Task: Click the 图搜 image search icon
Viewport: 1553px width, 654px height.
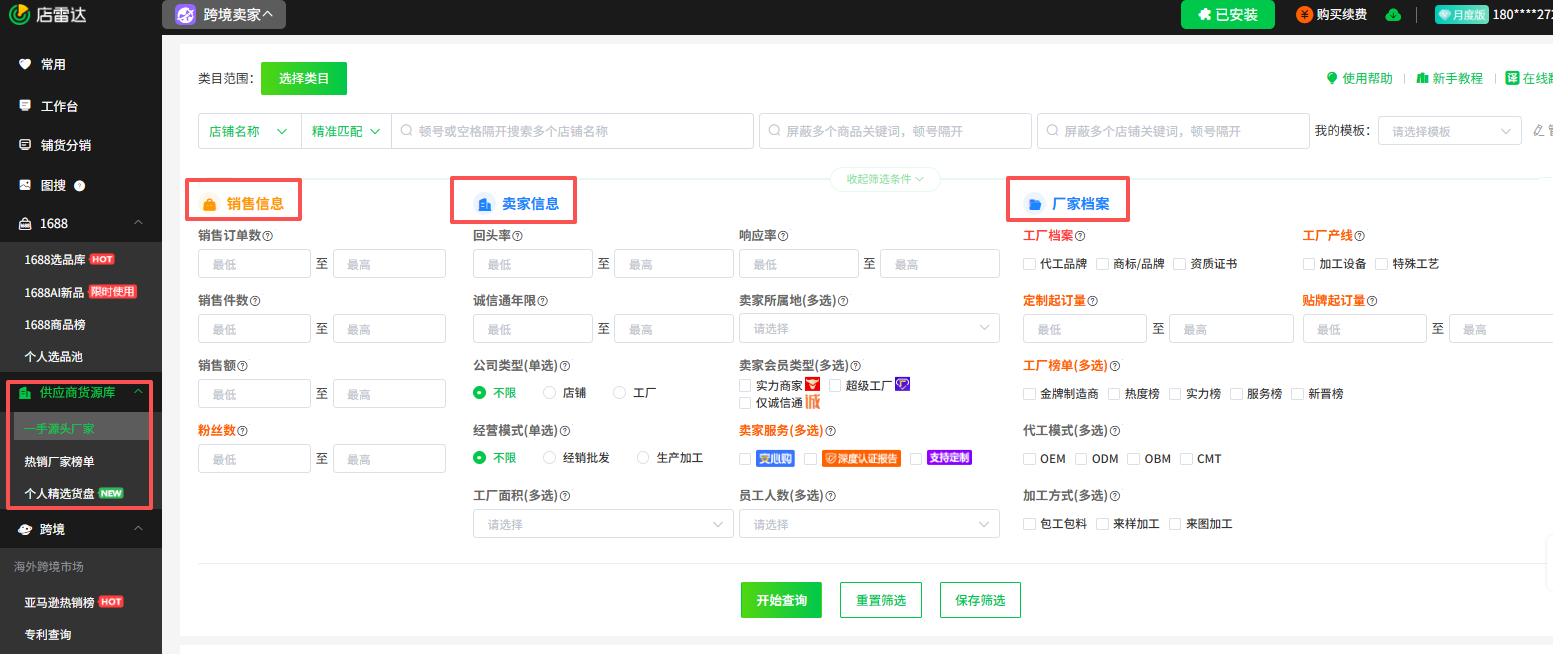Action: click(25, 185)
